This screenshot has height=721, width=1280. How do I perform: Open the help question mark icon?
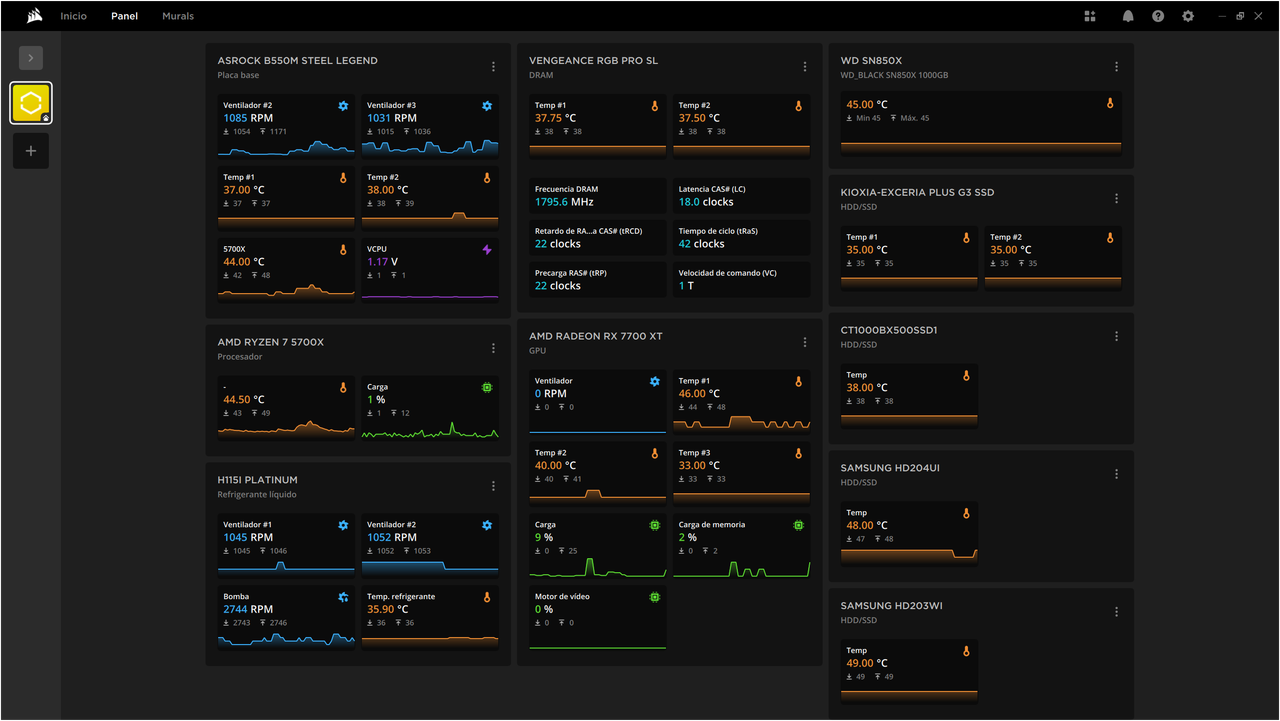point(1158,16)
